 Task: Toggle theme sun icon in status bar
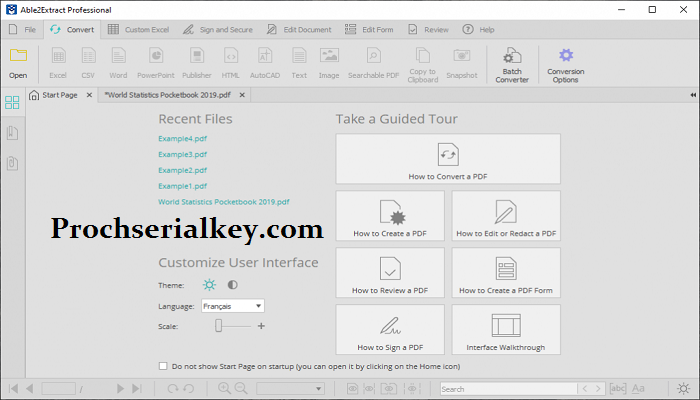click(683, 388)
